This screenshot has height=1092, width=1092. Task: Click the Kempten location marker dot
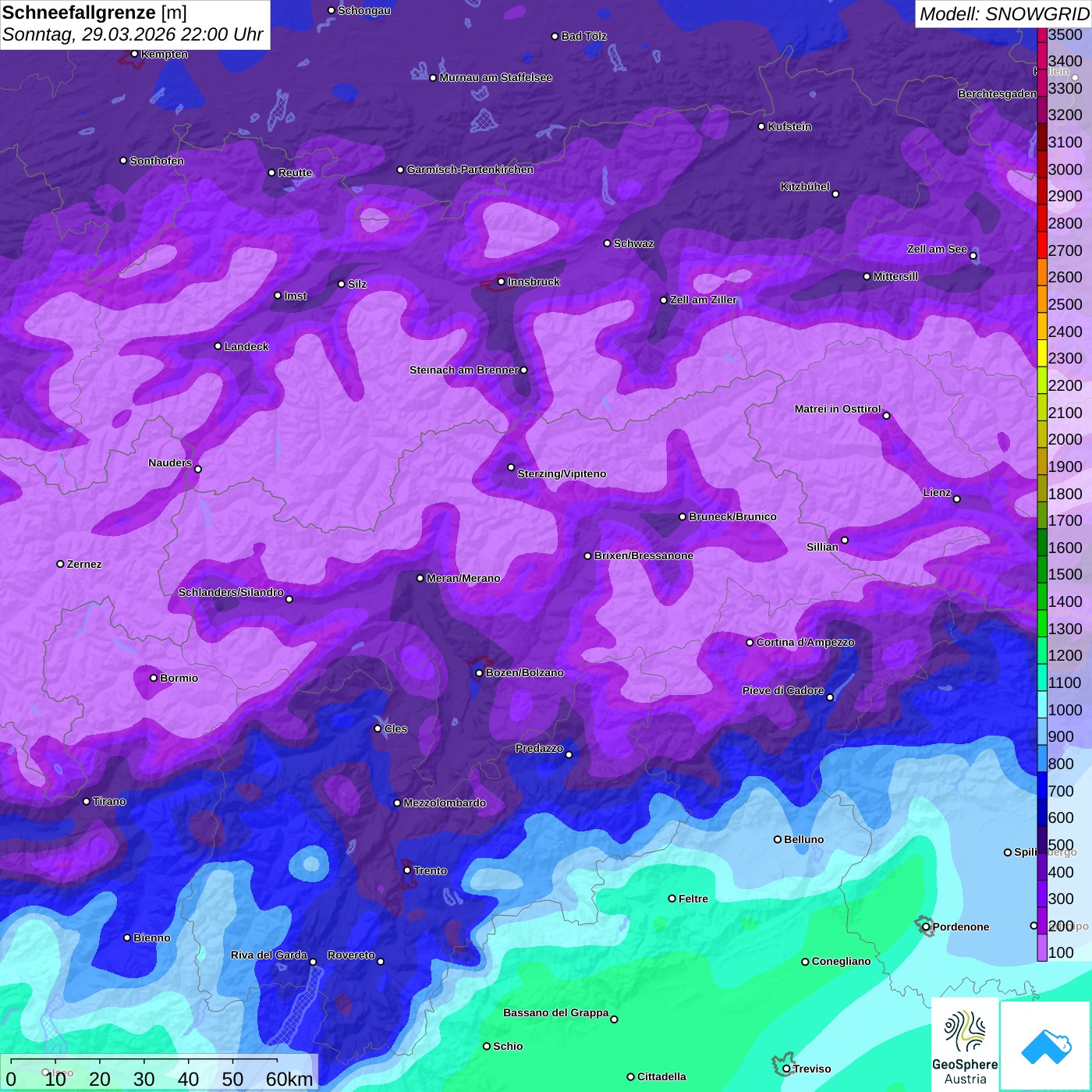tap(134, 54)
